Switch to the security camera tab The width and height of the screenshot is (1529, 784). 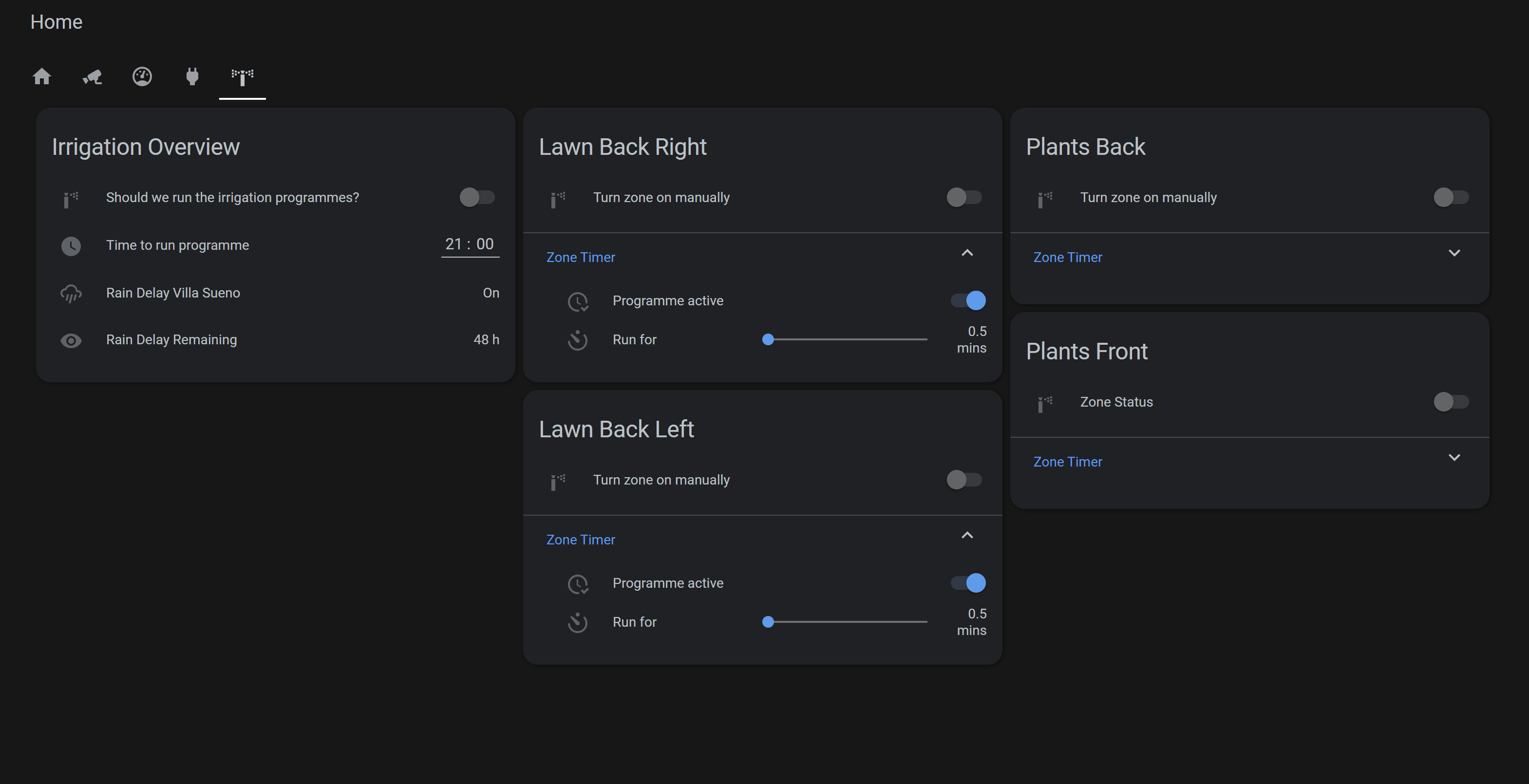pos(92,76)
